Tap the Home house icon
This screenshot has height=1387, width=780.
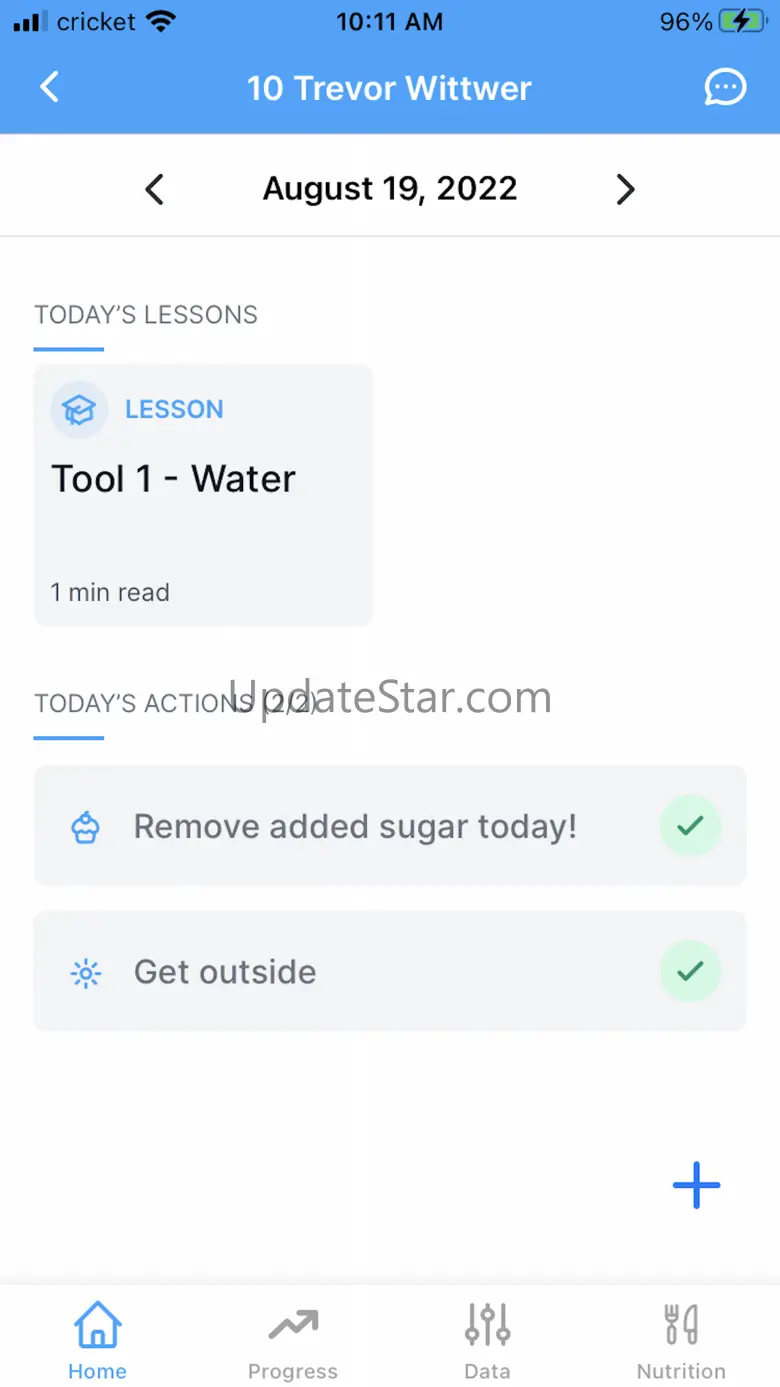point(97,1326)
